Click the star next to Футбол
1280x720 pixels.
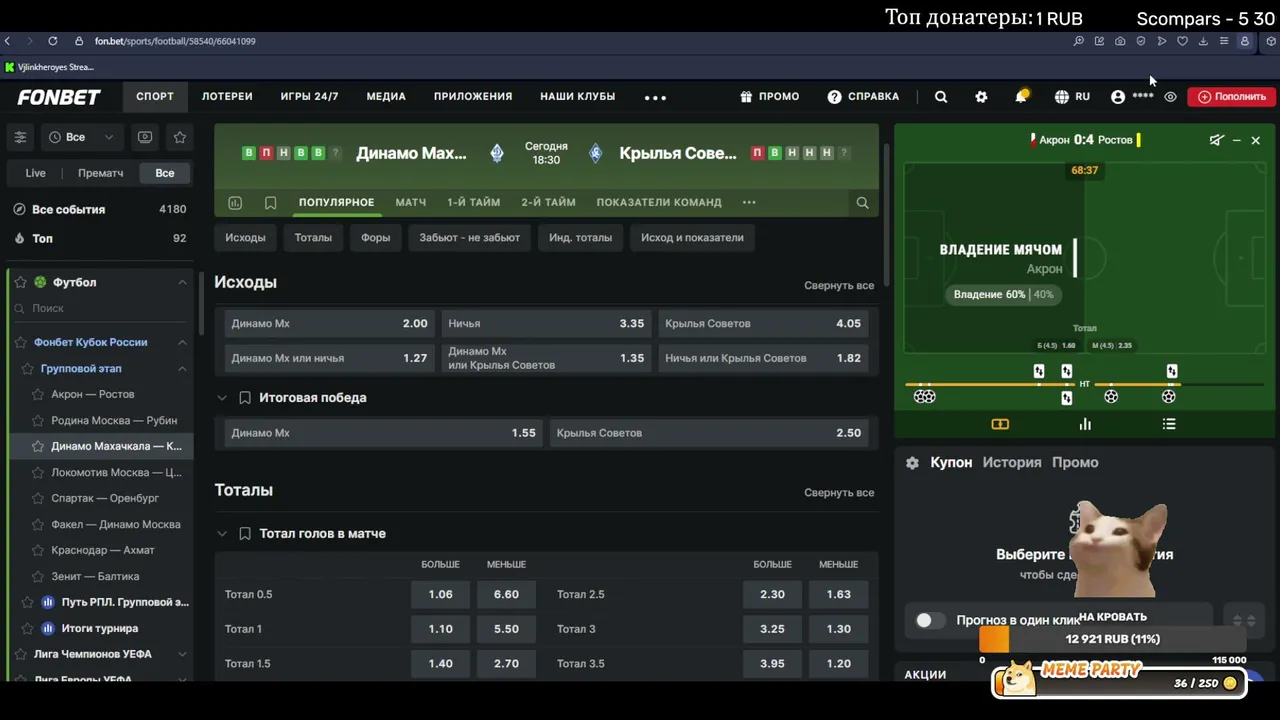click(20, 282)
